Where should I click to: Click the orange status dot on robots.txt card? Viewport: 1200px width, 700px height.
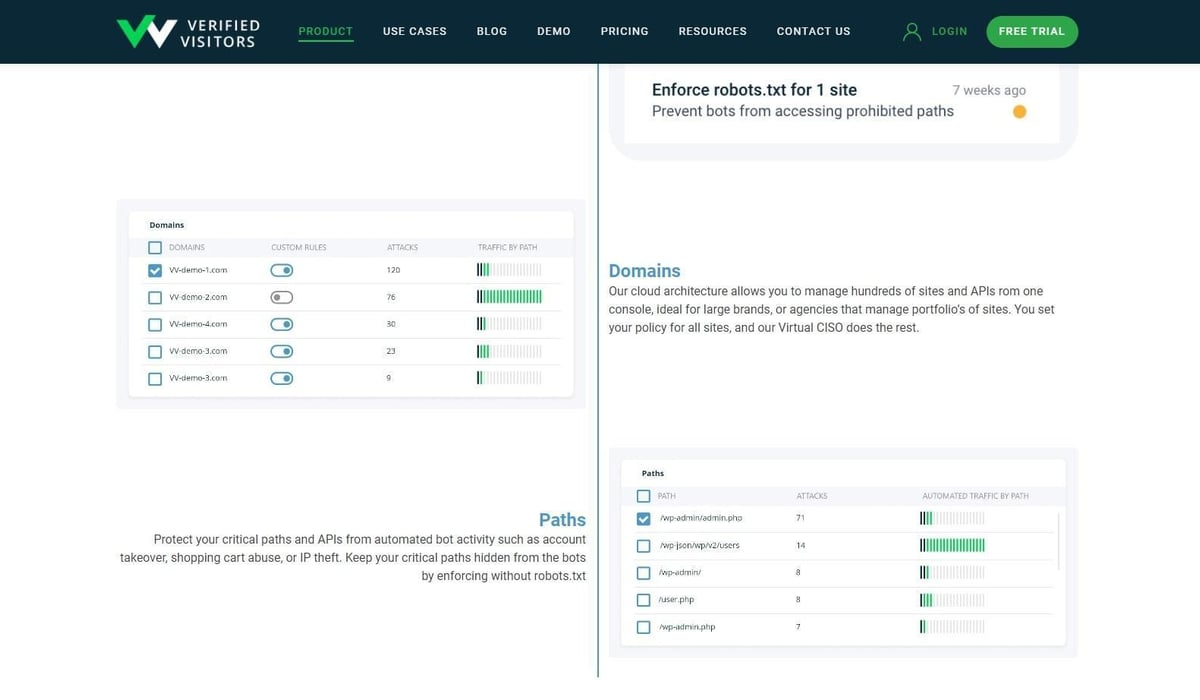point(1019,112)
